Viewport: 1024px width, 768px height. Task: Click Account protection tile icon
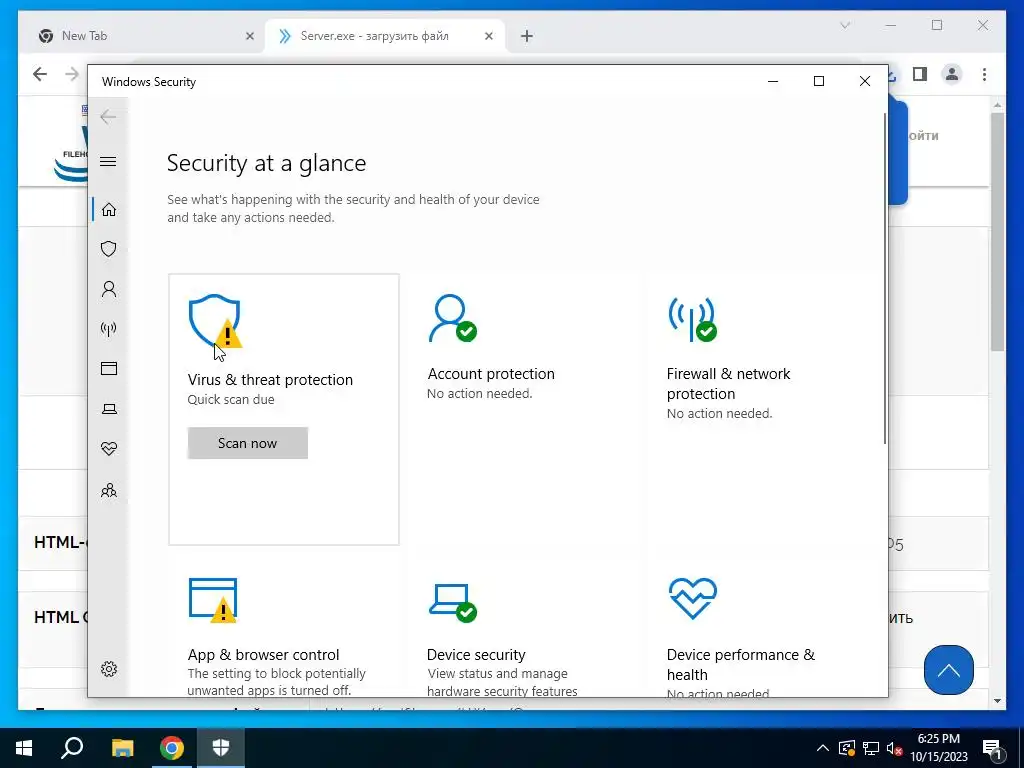pyautogui.click(x=453, y=319)
